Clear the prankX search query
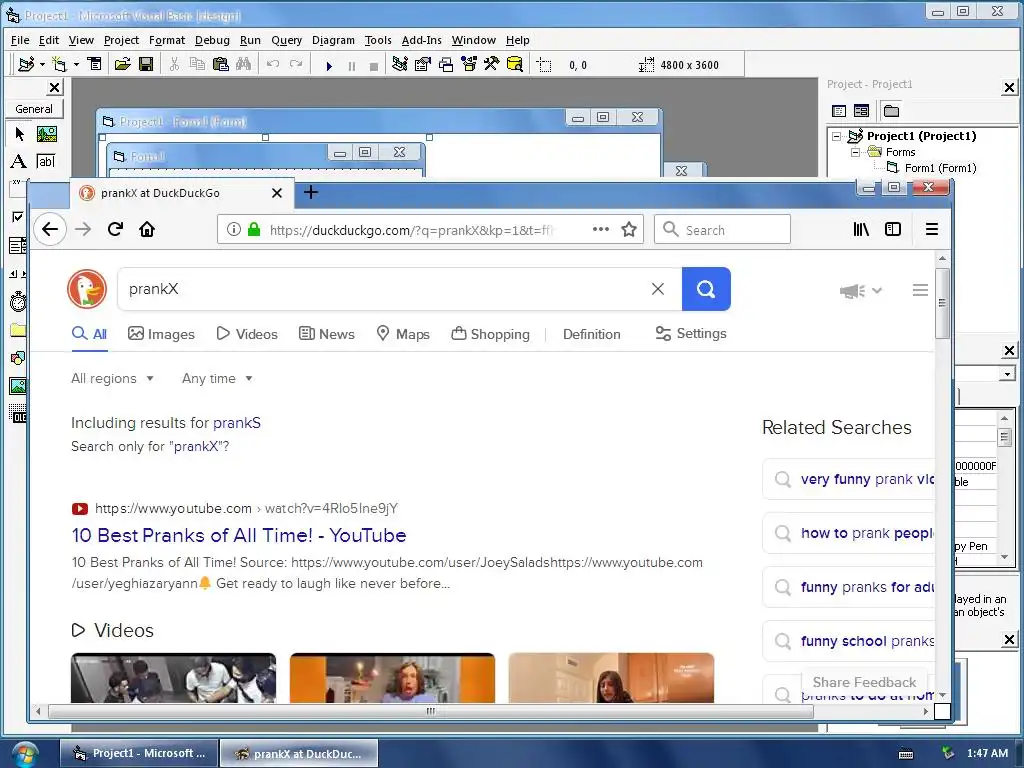Image resolution: width=1024 pixels, height=768 pixels. tap(658, 289)
